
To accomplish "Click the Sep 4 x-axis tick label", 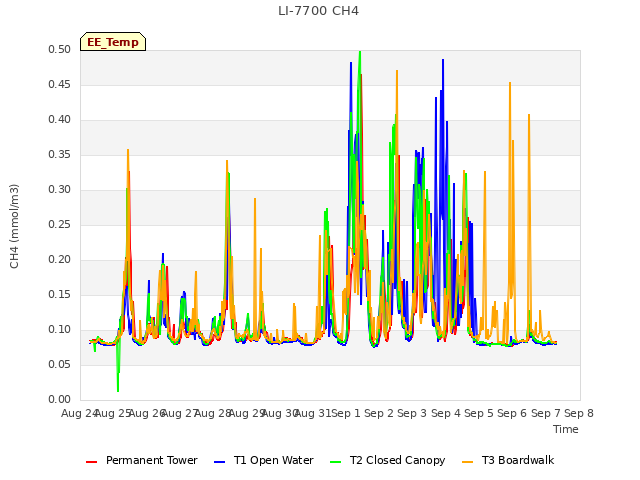I will [x=446, y=413].
